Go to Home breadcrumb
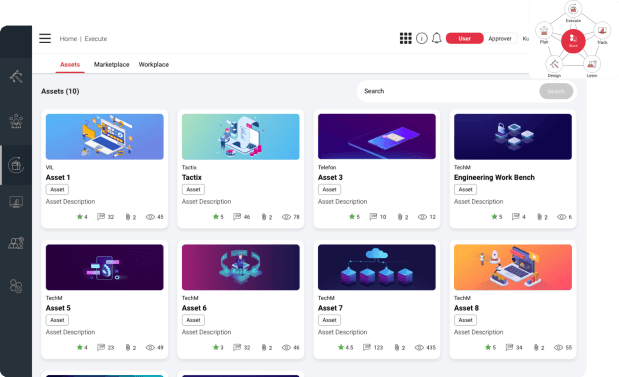The height and width of the screenshot is (377, 619). coord(68,39)
